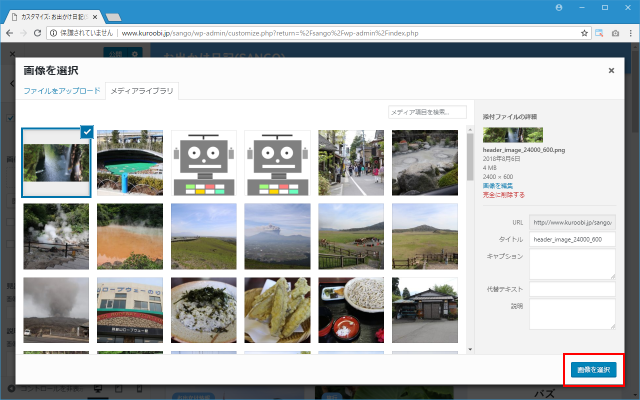Image resolution: width=640 pixels, height=400 pixels.
Task: Click the タイトル text field
Action: pos(572,240)
